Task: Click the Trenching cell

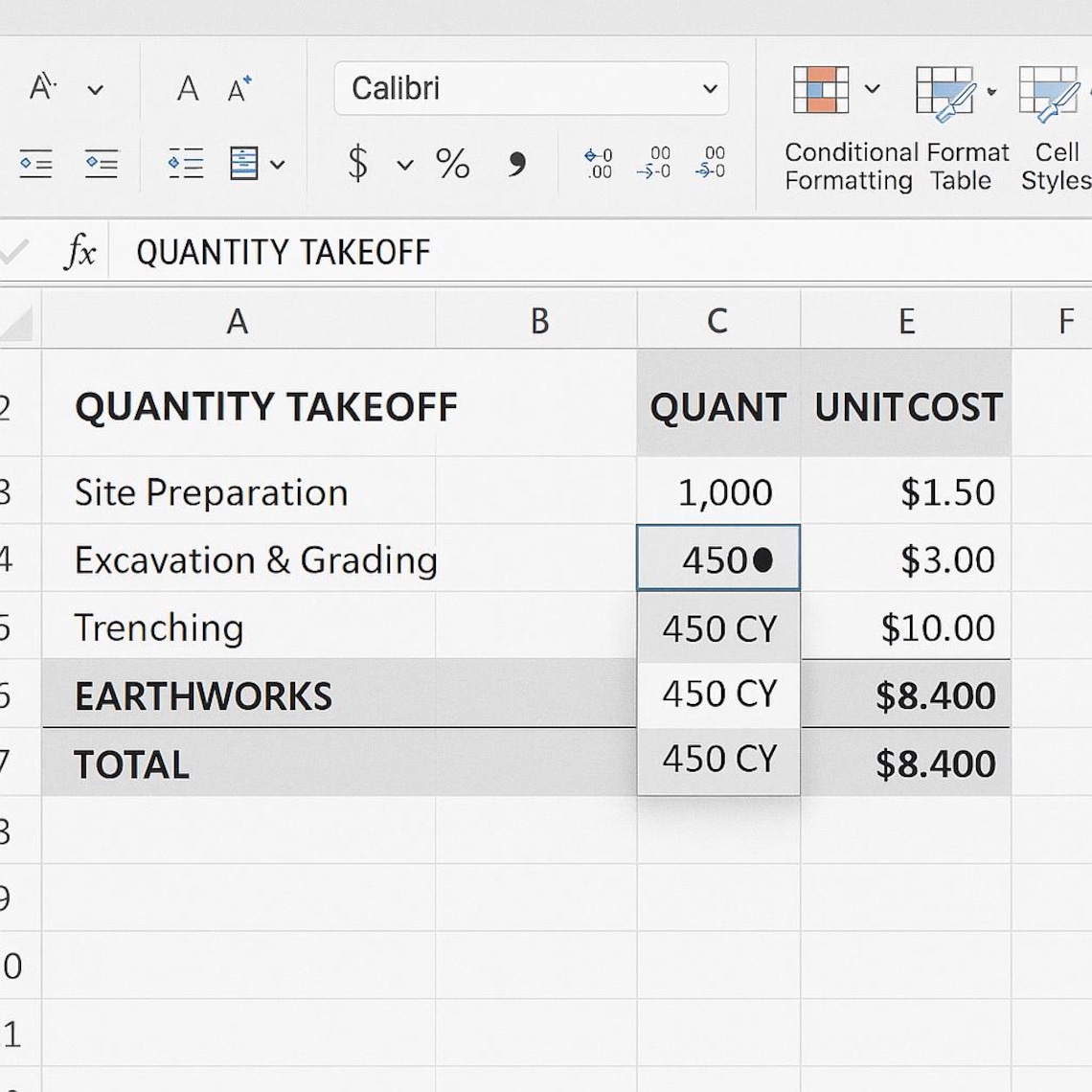Action: [239, 626]
